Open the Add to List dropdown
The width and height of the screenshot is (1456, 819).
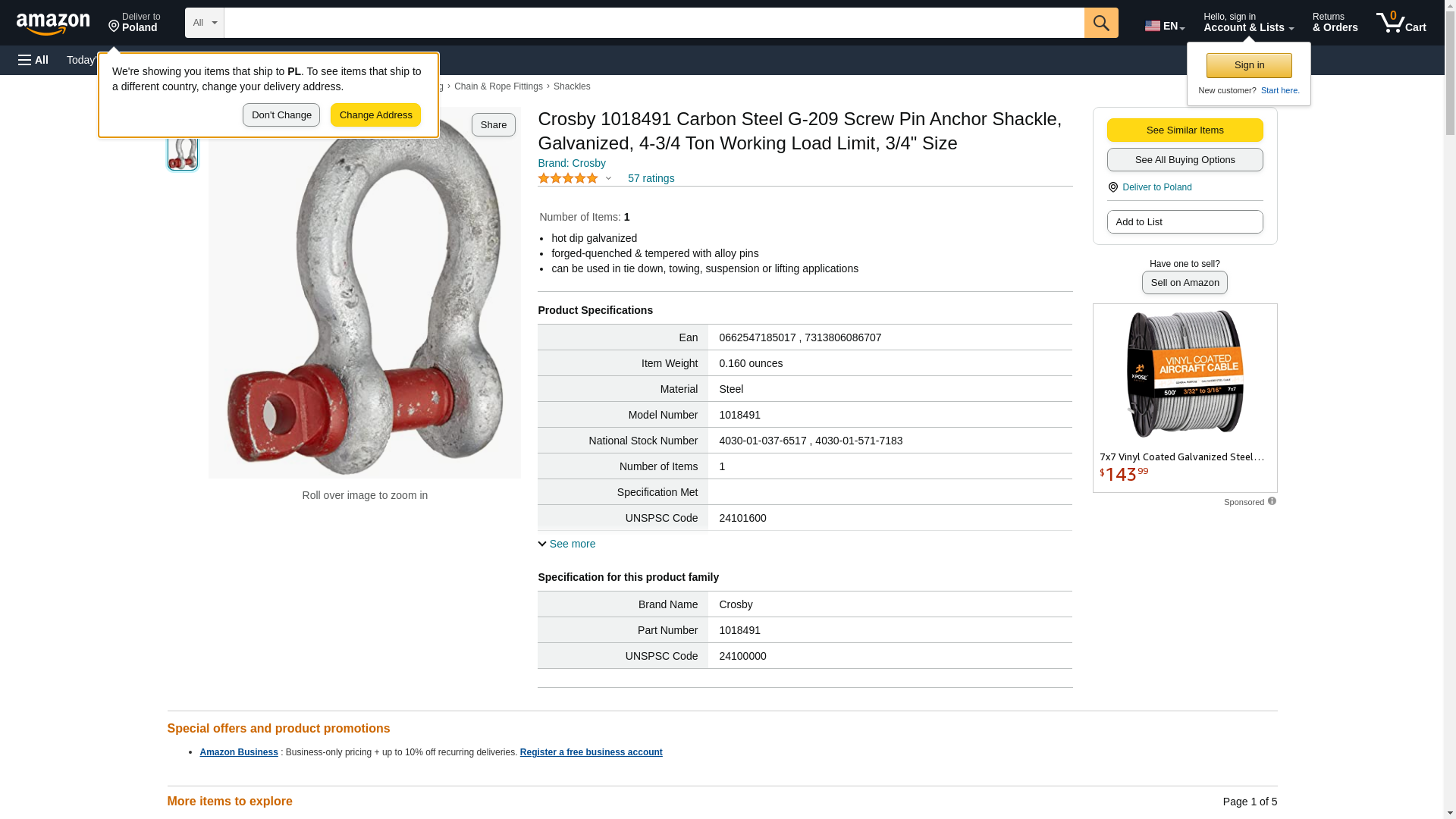tap(1185, 222)
